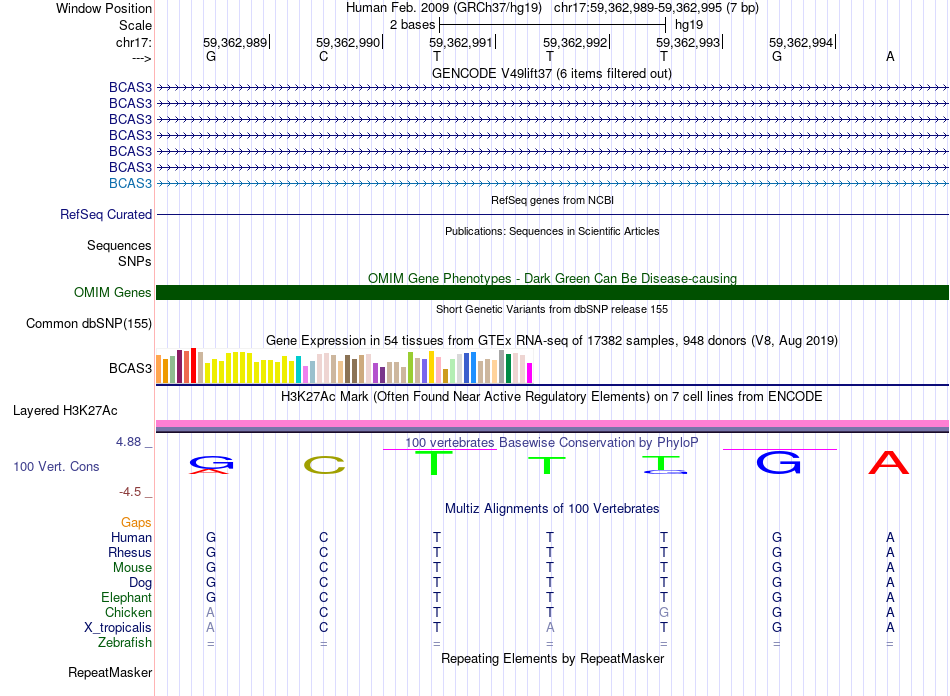Click the 59,362,992 ruler position

(575, 42)
